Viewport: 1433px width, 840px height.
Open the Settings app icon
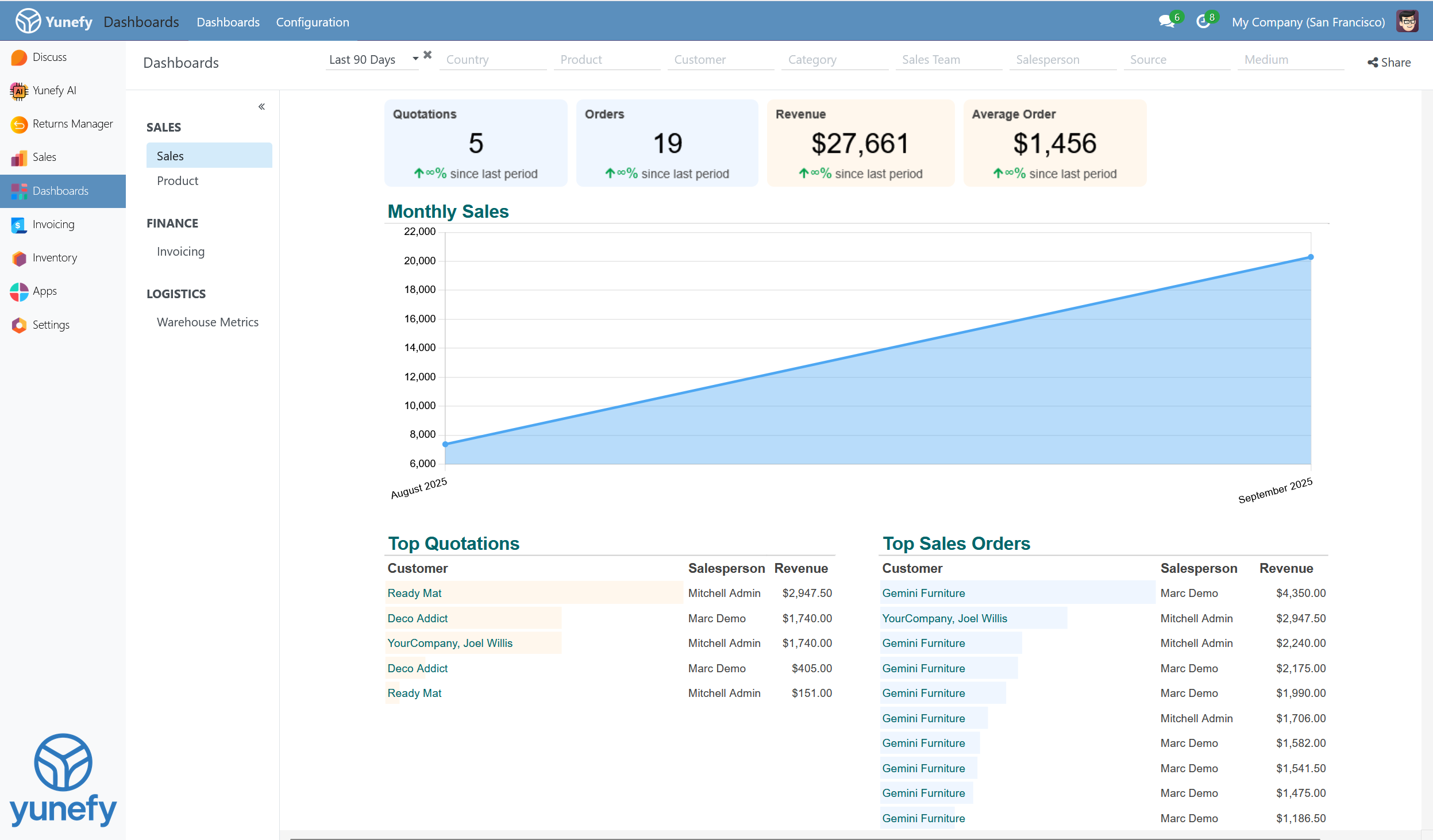tap(19, 325)
